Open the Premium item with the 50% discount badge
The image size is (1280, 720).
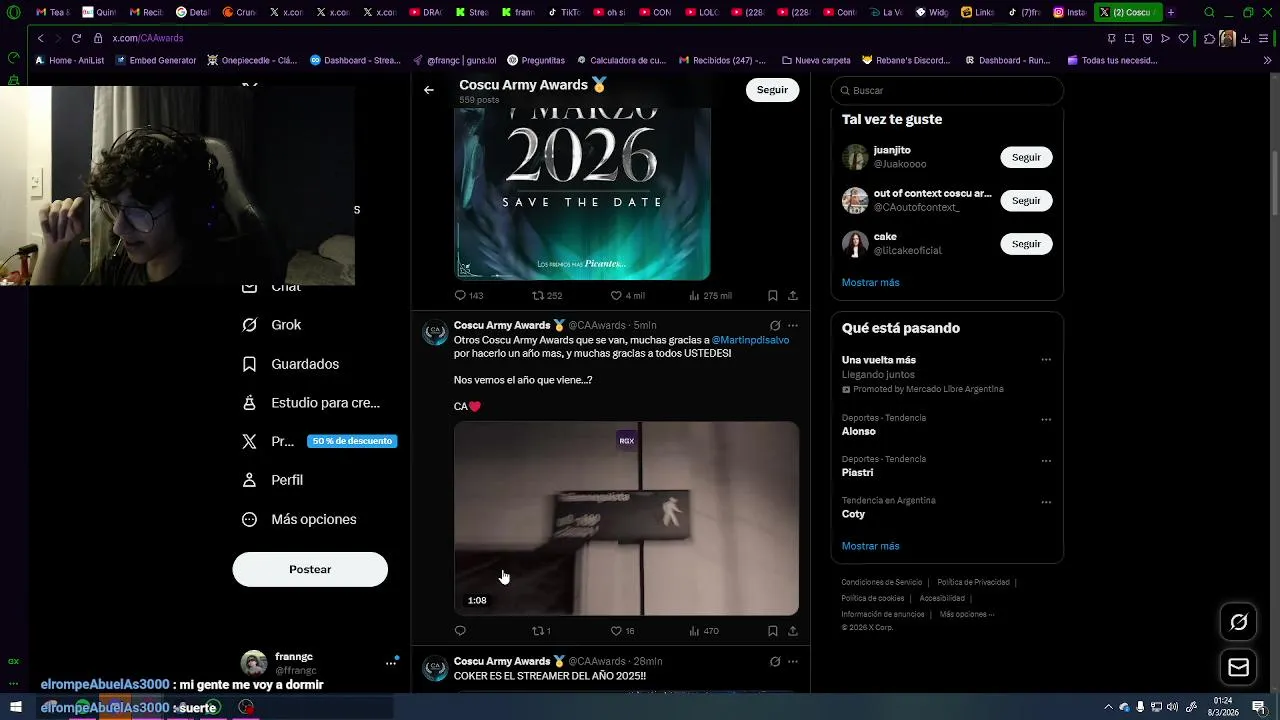point(319,441)
